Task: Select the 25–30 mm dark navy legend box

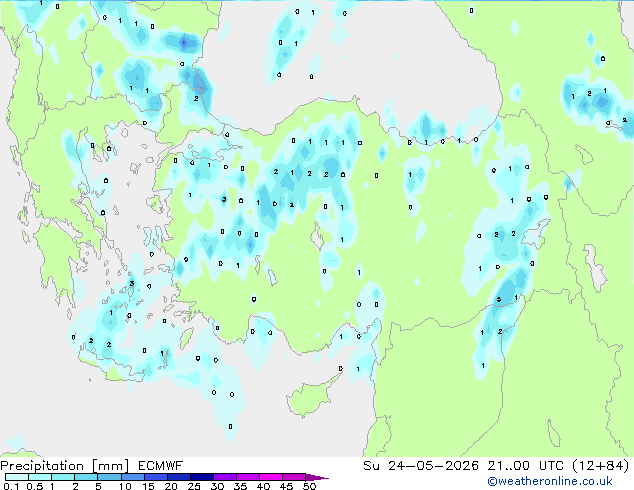Action: point(201,477)
